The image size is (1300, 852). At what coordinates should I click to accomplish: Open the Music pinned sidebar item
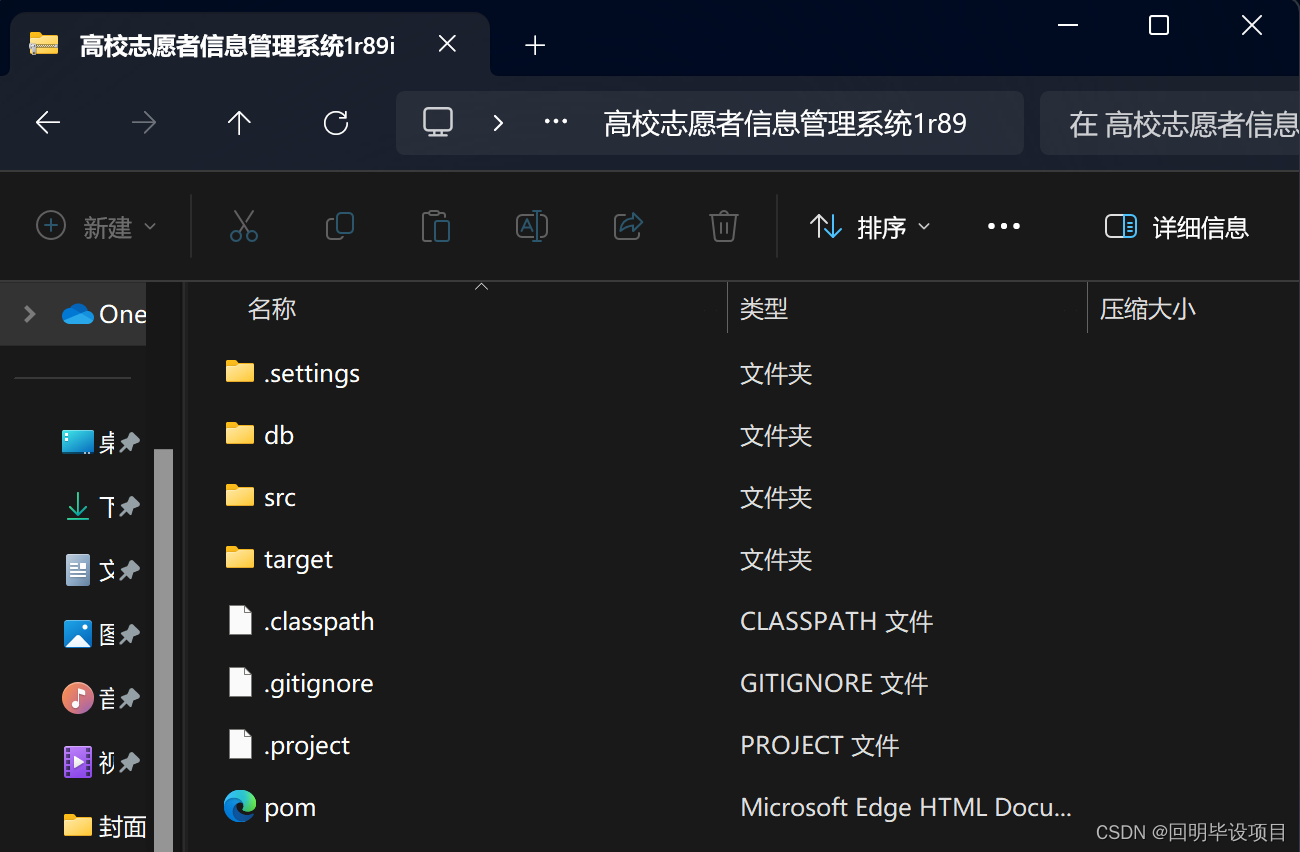point(100,698)
